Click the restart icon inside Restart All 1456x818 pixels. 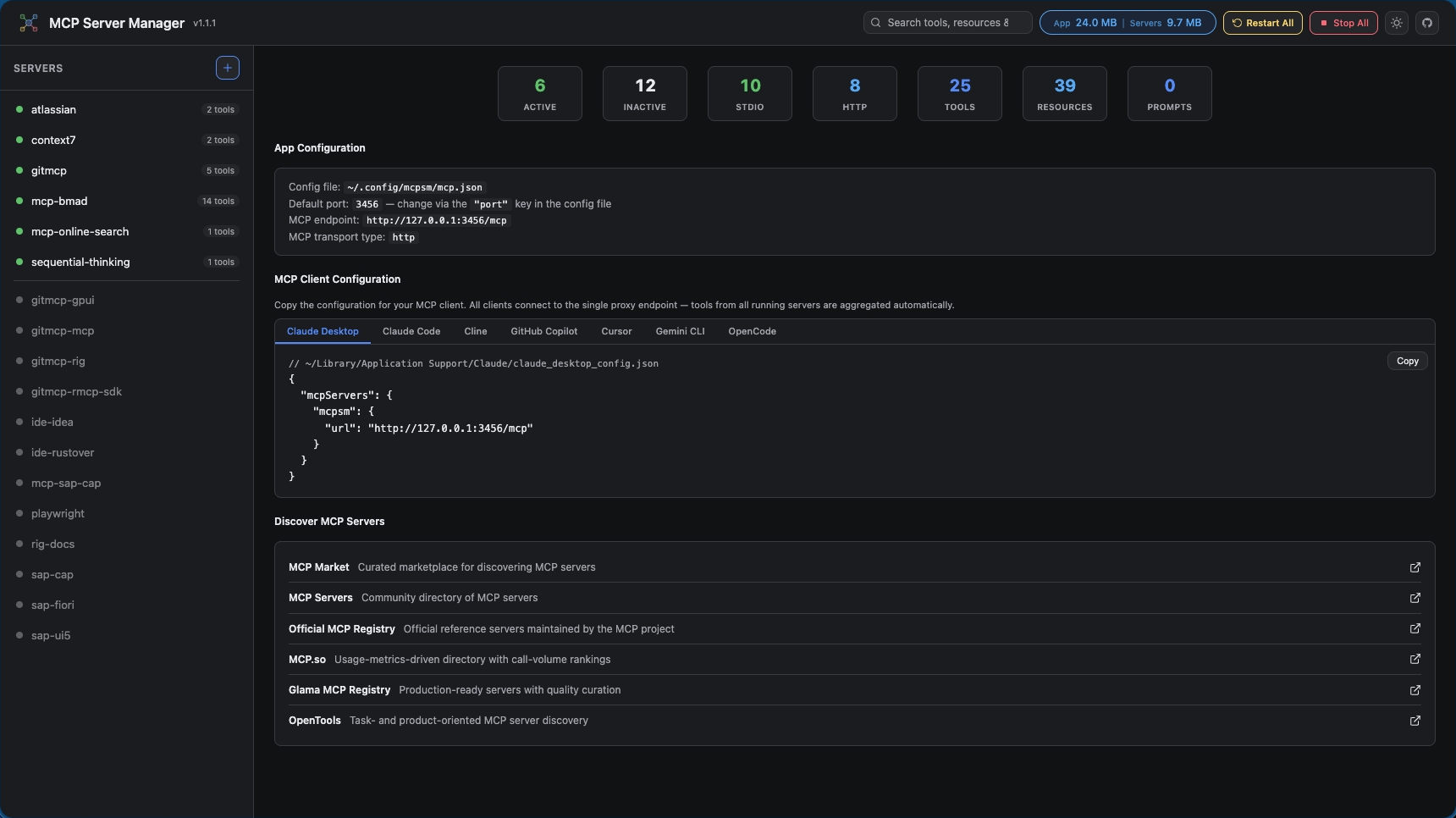(x=1237, y=23)
